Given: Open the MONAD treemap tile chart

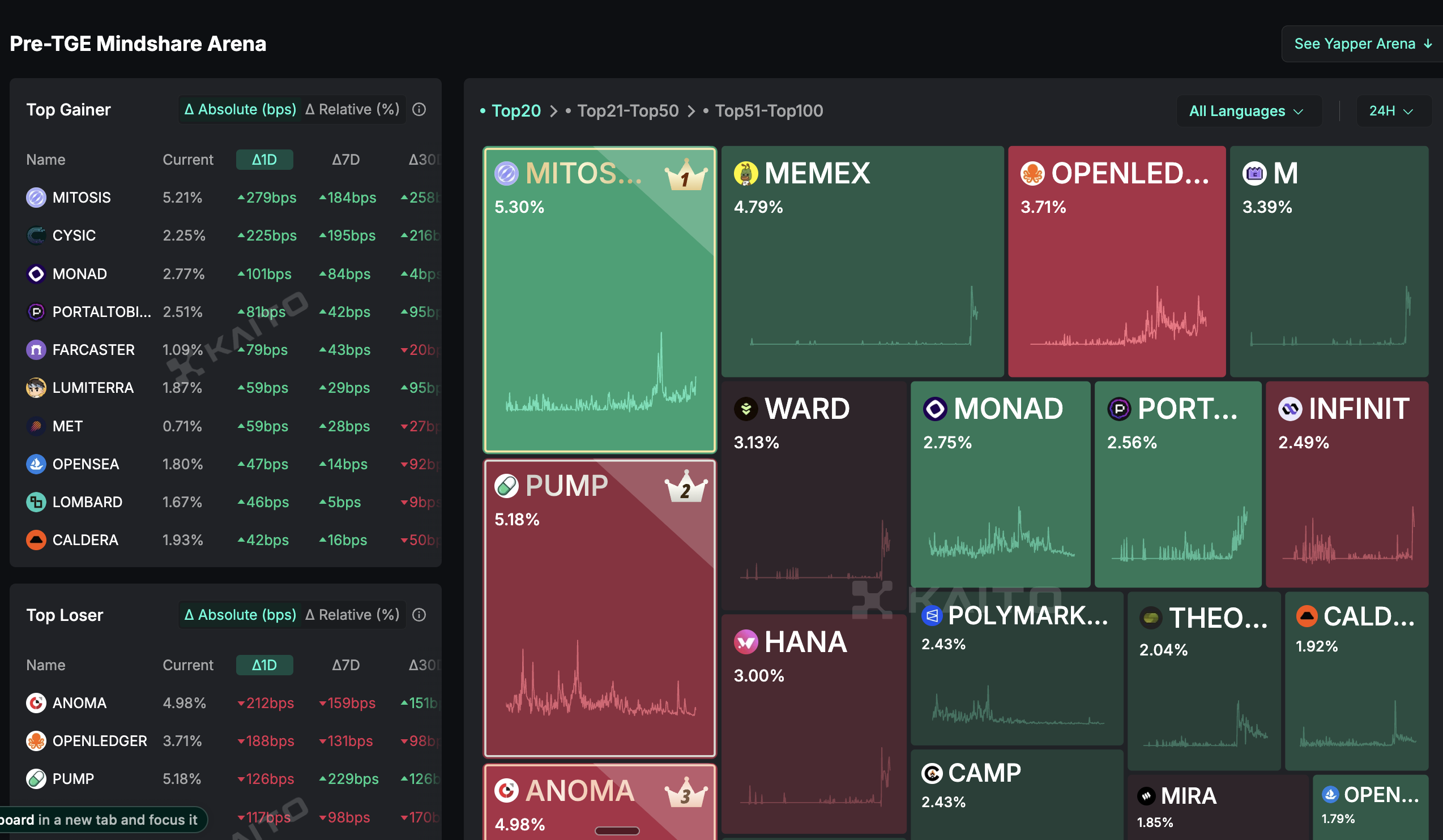Looking at the screenshot, I should 1000,484.
